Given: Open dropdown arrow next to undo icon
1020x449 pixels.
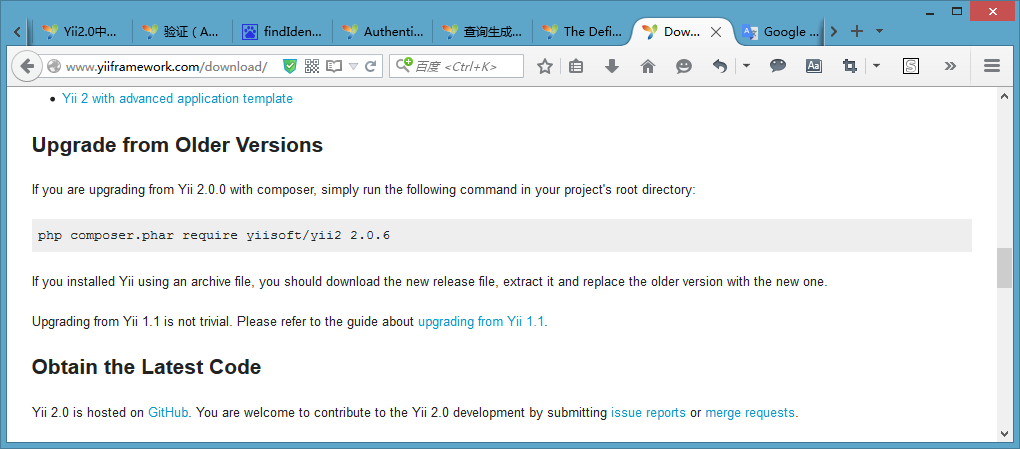Looking at the screenshot, I should (746, 66).
